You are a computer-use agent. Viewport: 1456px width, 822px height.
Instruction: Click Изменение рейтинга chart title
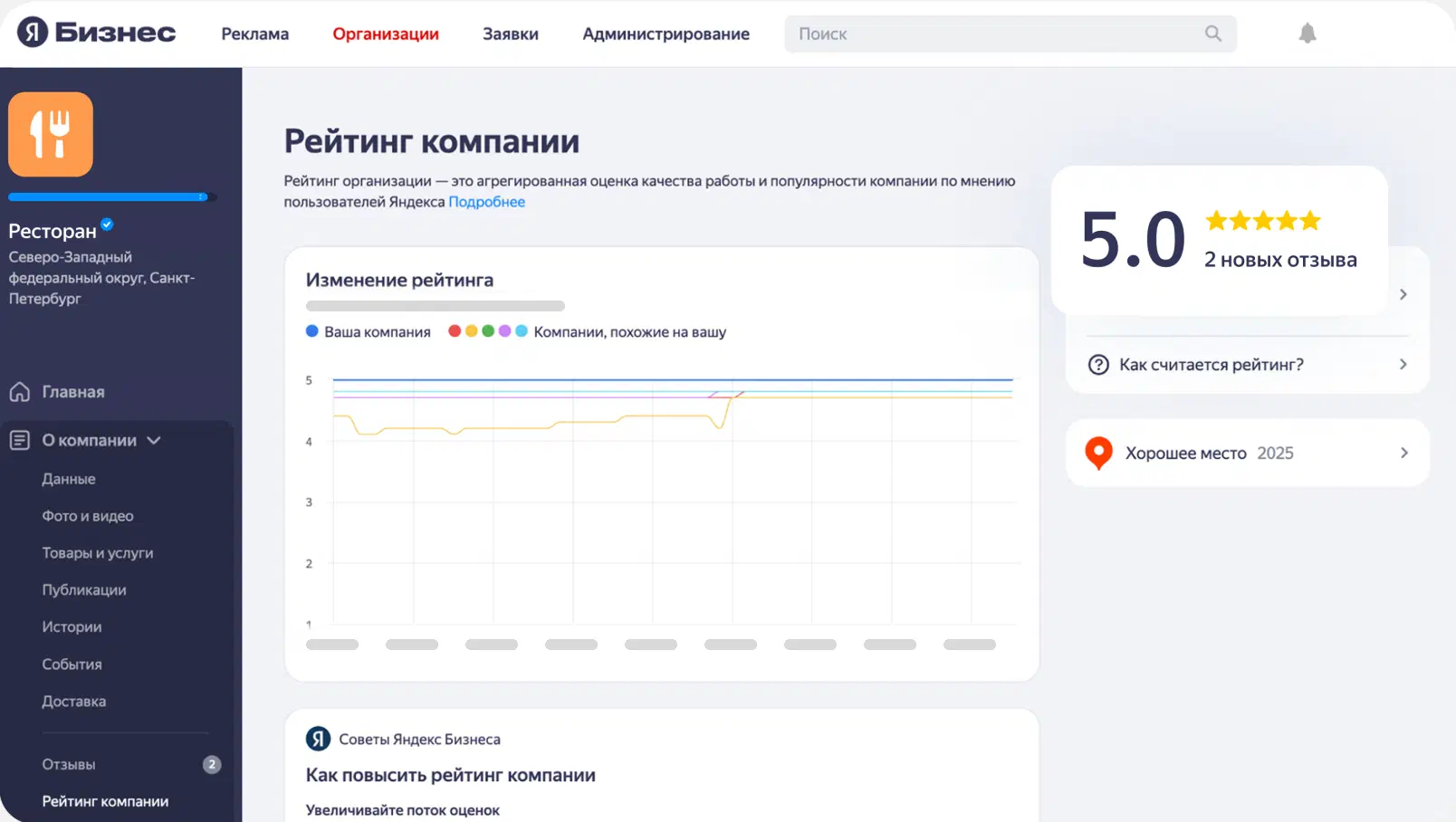point(399,281)
